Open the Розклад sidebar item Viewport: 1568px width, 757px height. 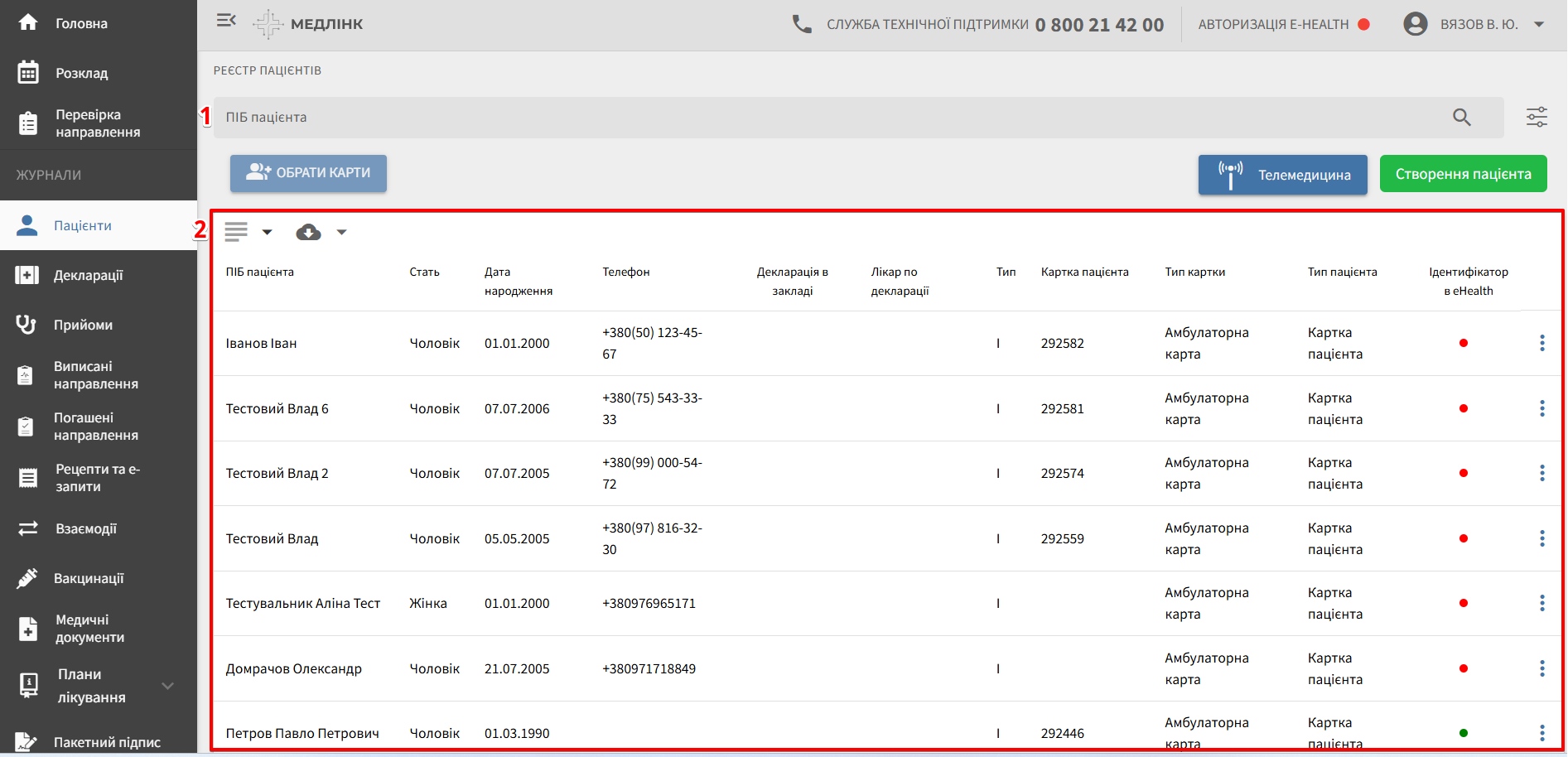click(81, 73)
